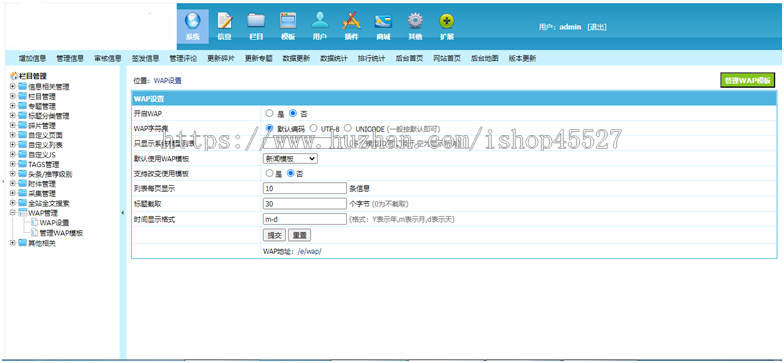The height and width of the screenshot is (363, 784).
Task: Focus the 时间显示格式 input field
Action: [x=304, y=219]
